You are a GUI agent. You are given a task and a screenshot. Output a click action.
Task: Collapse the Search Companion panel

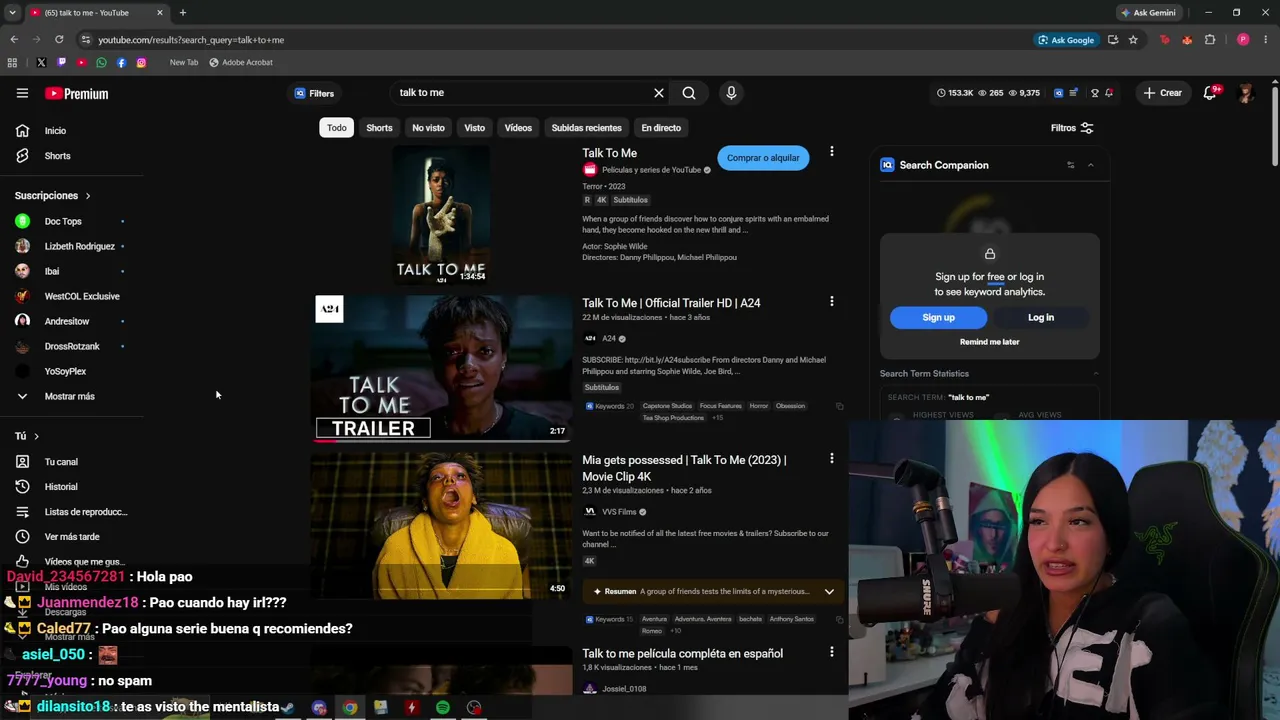coord(1090,165)
